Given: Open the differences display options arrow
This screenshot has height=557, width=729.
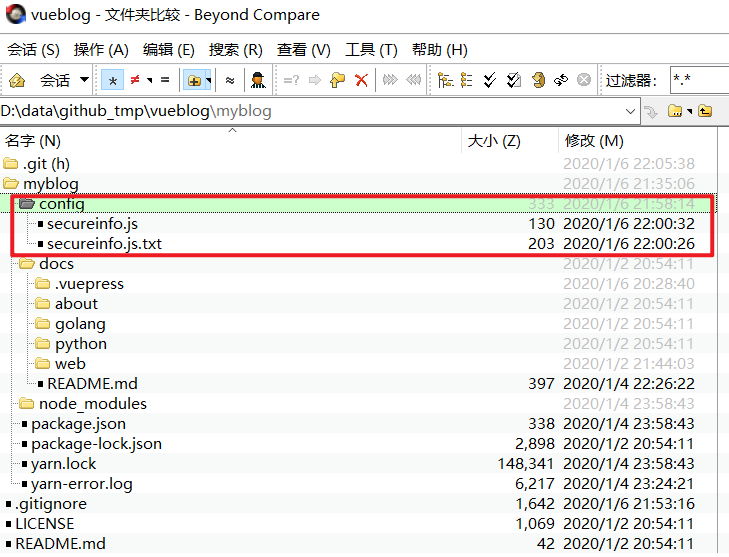Looking at the screenshot, I should 150,80.
